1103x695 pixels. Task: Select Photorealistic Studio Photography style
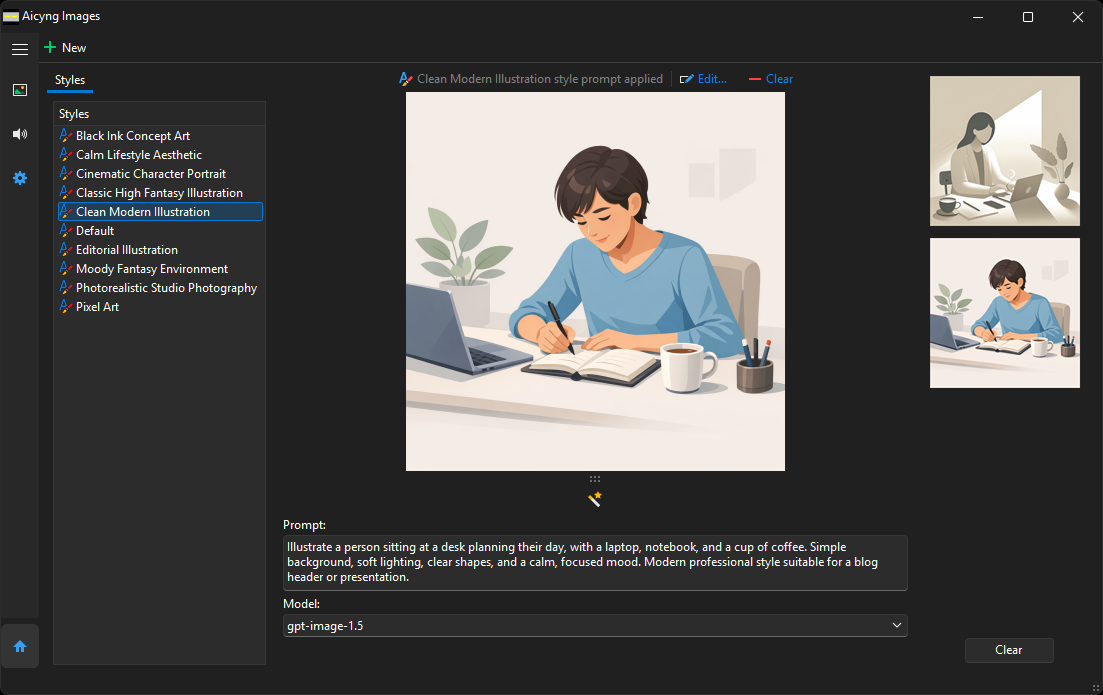[x=166, y=288]
